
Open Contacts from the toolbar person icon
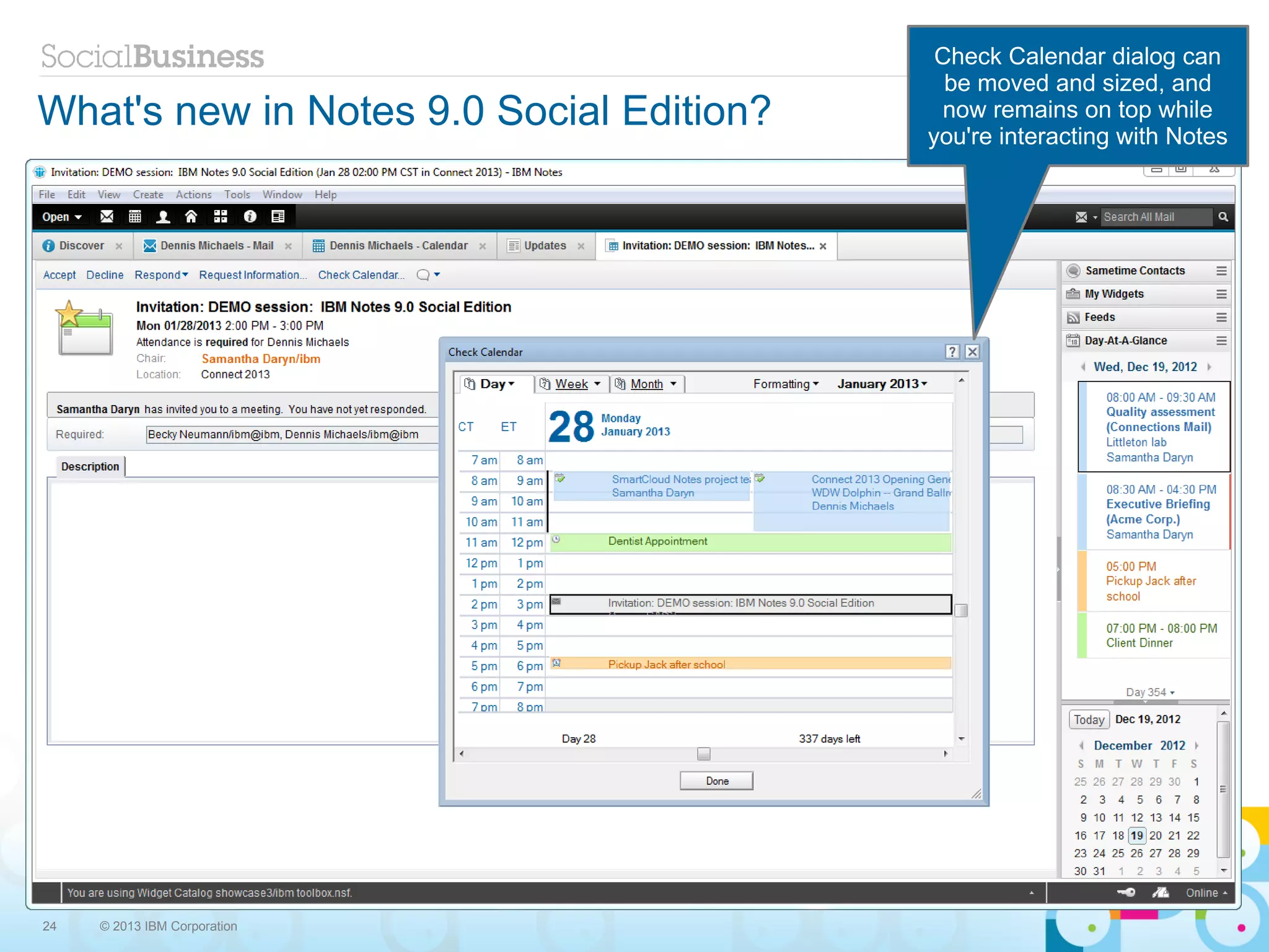pyautogui.click(x=164, y=217)
